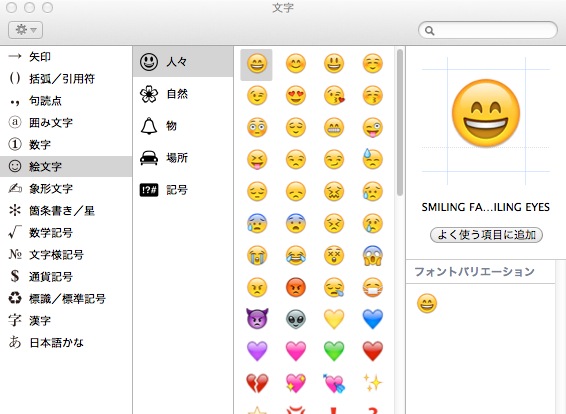Pick the broken heart emoji

click(257, 383)
